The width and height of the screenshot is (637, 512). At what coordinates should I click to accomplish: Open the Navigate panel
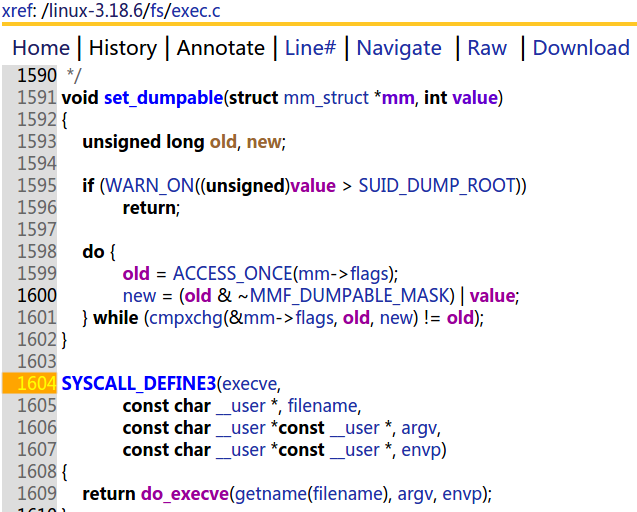click(x=399, y=48)
